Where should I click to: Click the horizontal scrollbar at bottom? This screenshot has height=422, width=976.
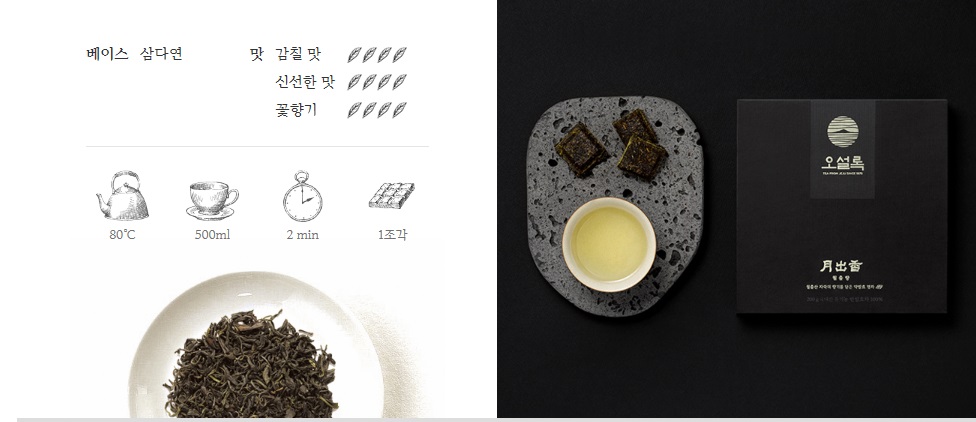click(x=496, y=420)
